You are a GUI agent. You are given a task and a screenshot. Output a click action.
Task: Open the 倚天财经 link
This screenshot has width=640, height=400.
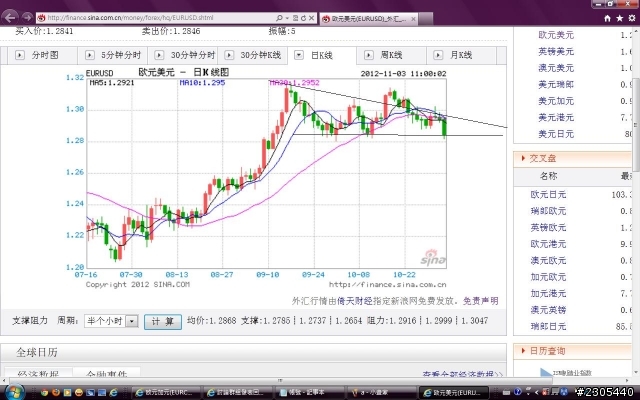pos(355,301)
